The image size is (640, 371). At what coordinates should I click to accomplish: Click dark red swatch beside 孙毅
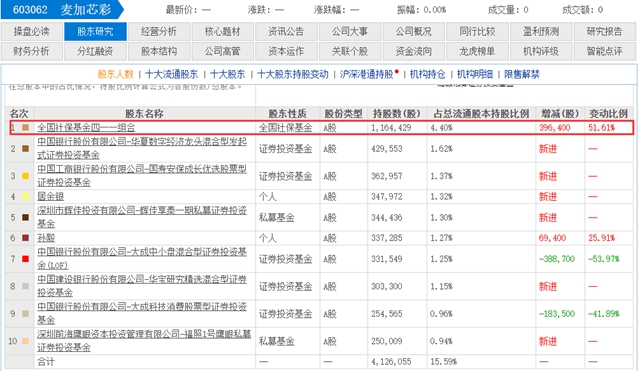coord(26,238)
